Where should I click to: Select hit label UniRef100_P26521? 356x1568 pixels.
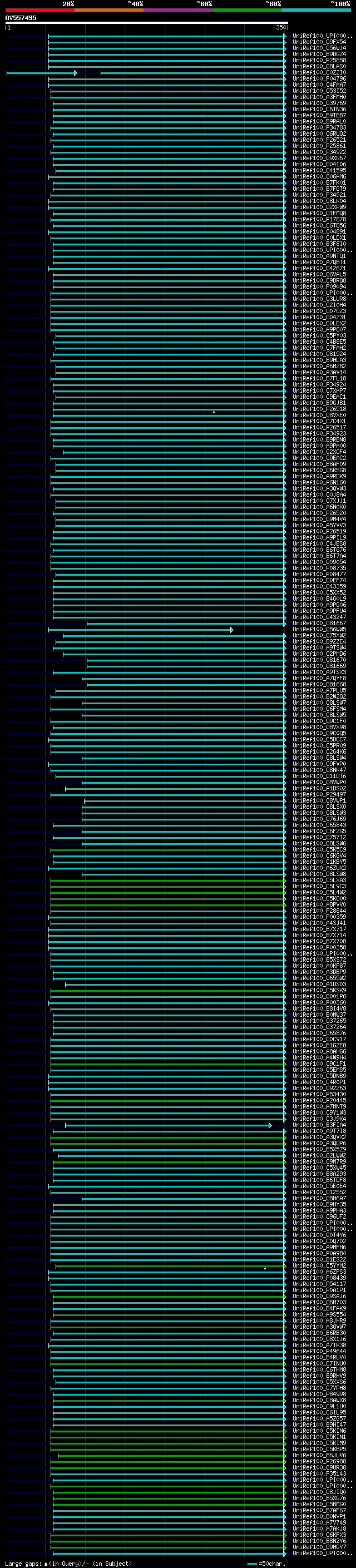tap(319, 140)
